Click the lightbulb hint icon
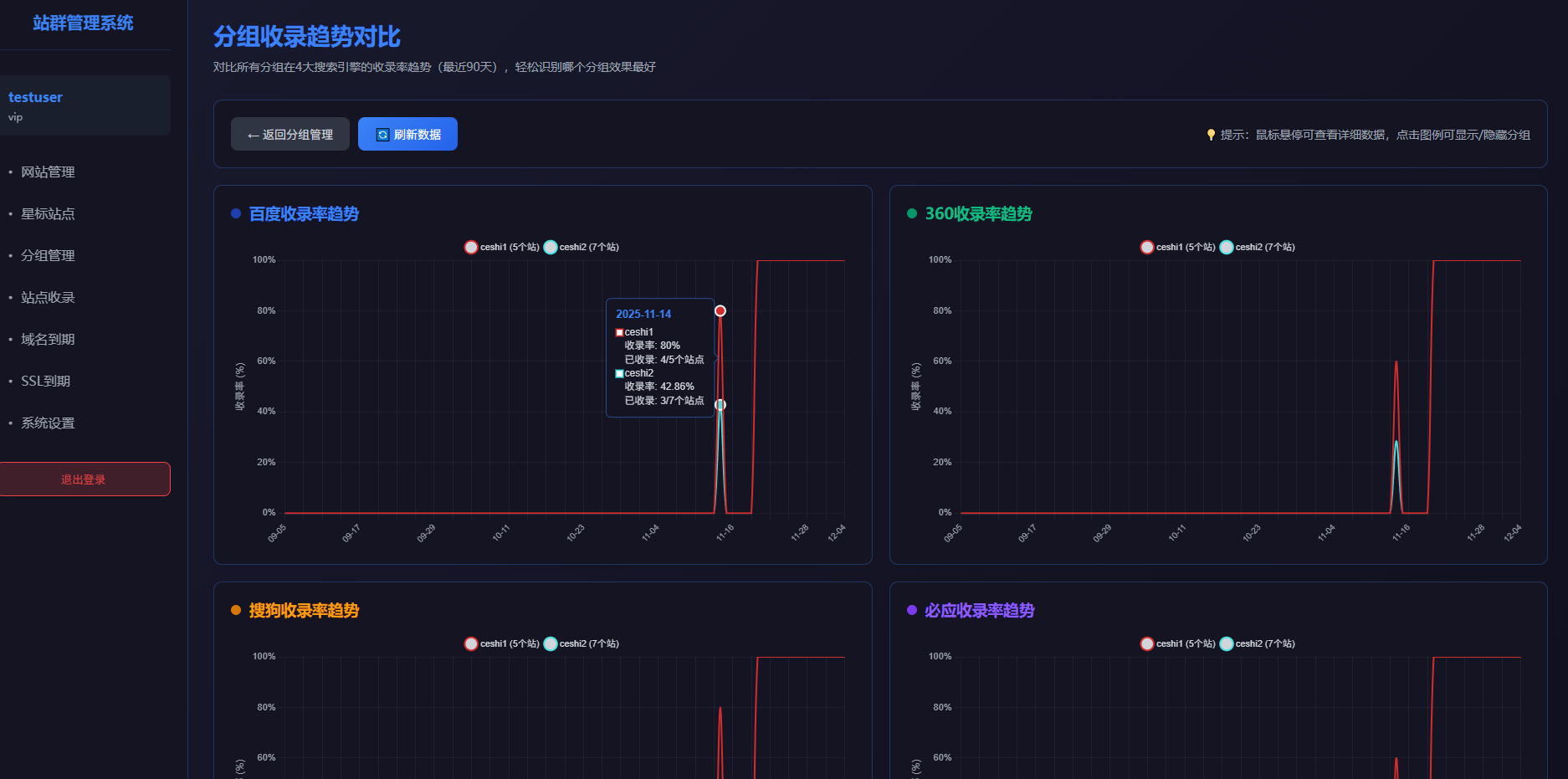This screenshot has width=1568, height=779. click(x=1210, y=135)
